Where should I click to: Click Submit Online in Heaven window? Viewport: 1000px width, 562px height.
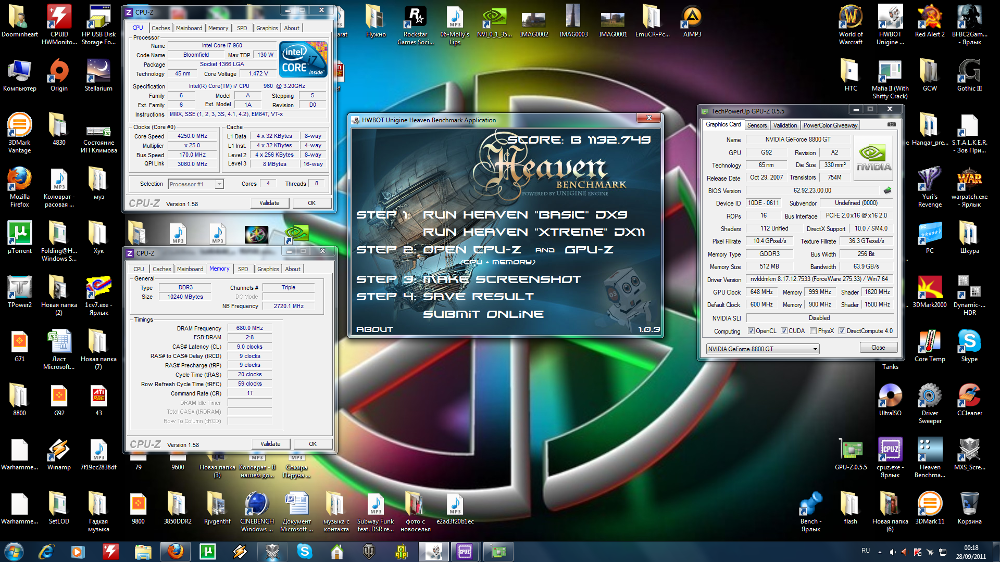(483, 314)
